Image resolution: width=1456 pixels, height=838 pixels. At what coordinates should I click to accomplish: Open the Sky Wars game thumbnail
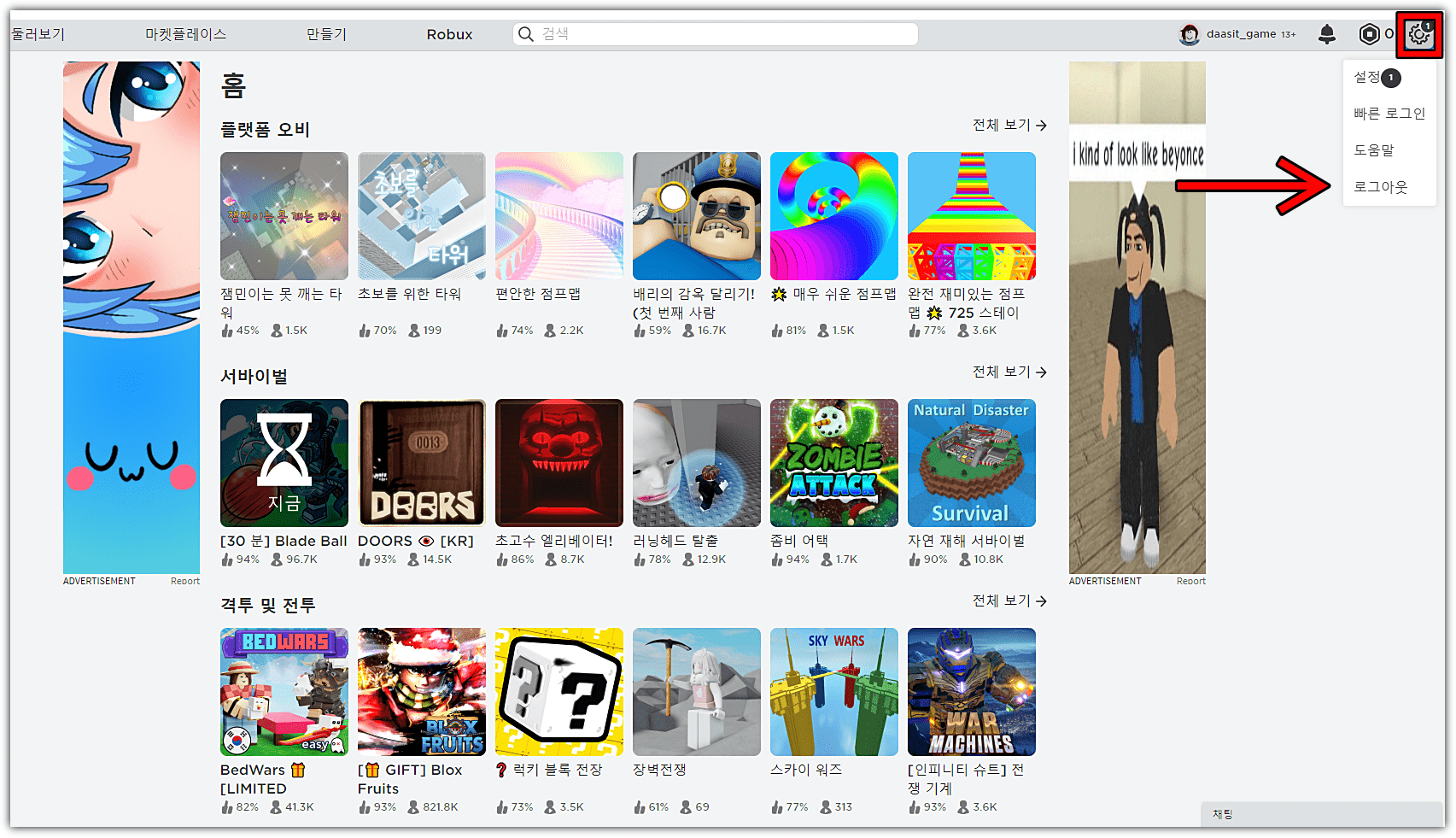(x=834, y=692)
